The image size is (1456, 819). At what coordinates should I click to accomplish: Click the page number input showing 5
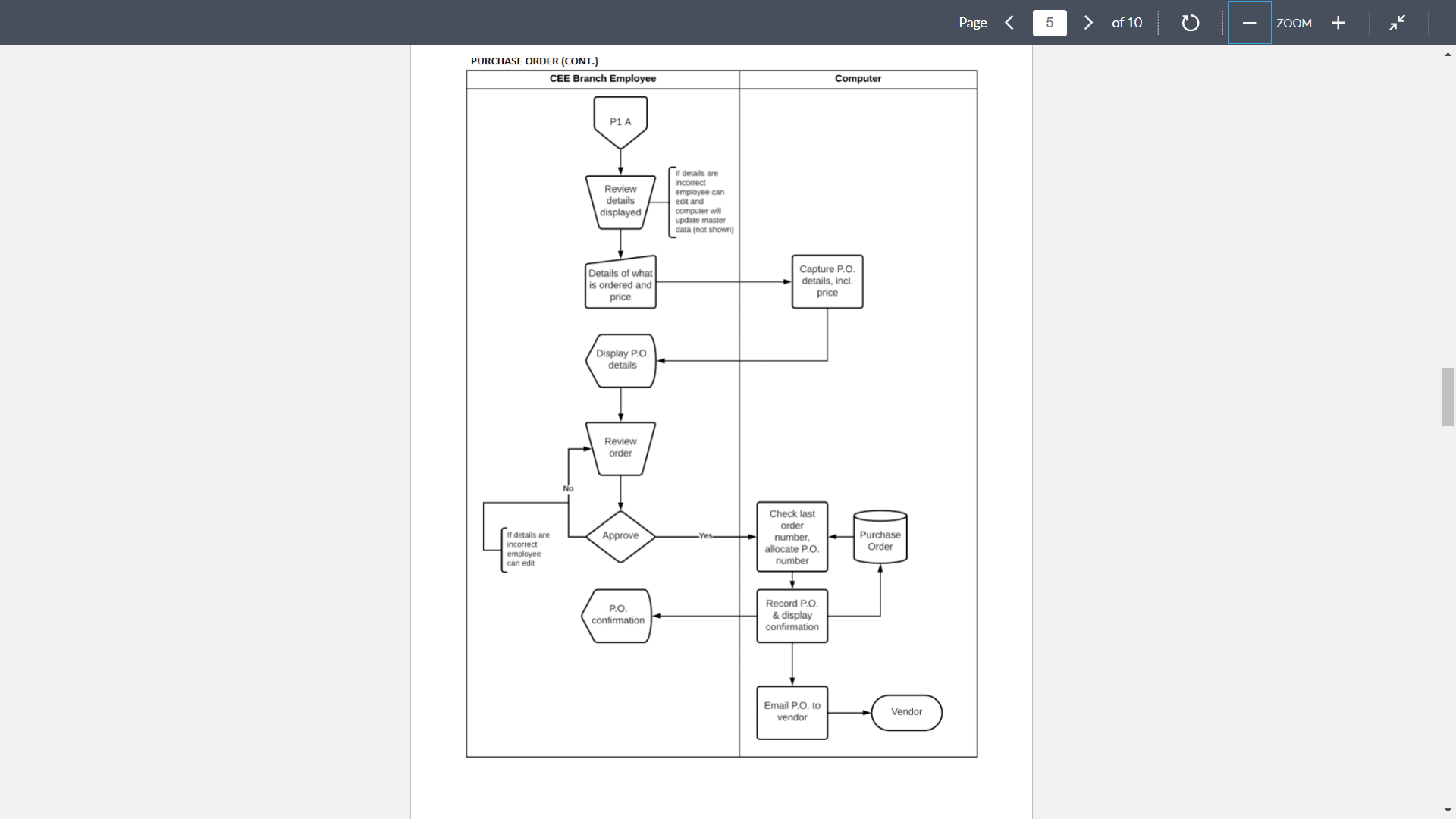coord(1050,23)
